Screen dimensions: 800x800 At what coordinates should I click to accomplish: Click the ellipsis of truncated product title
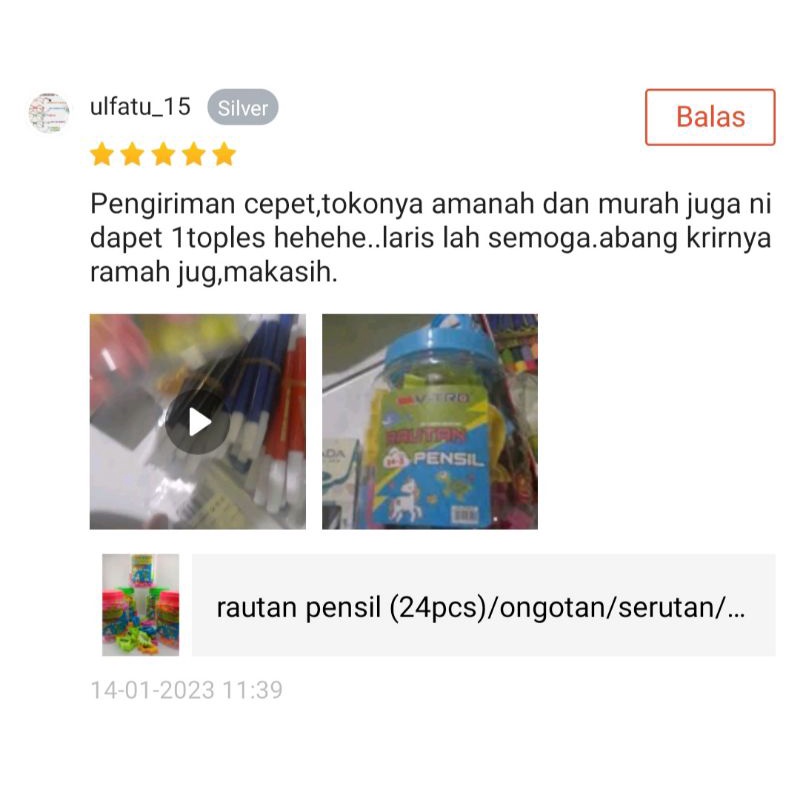click(x=736, y=612)
